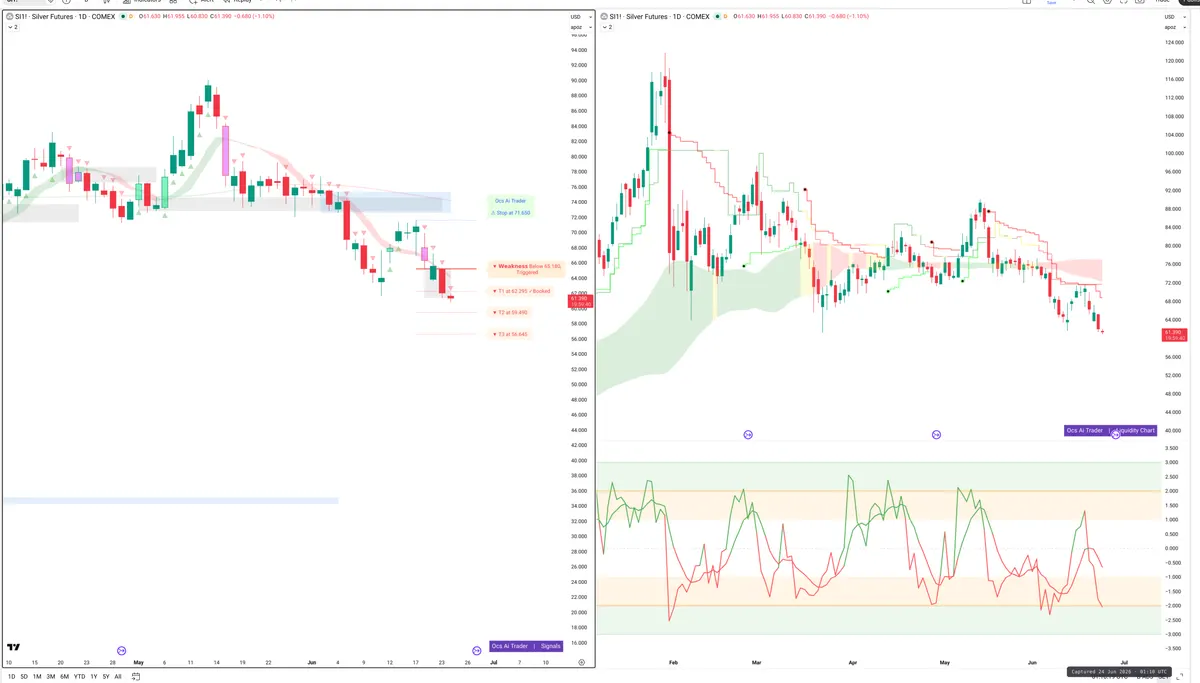Select the 6M time range
Viewport: 1200px width, 683px height.
(64, 677)
